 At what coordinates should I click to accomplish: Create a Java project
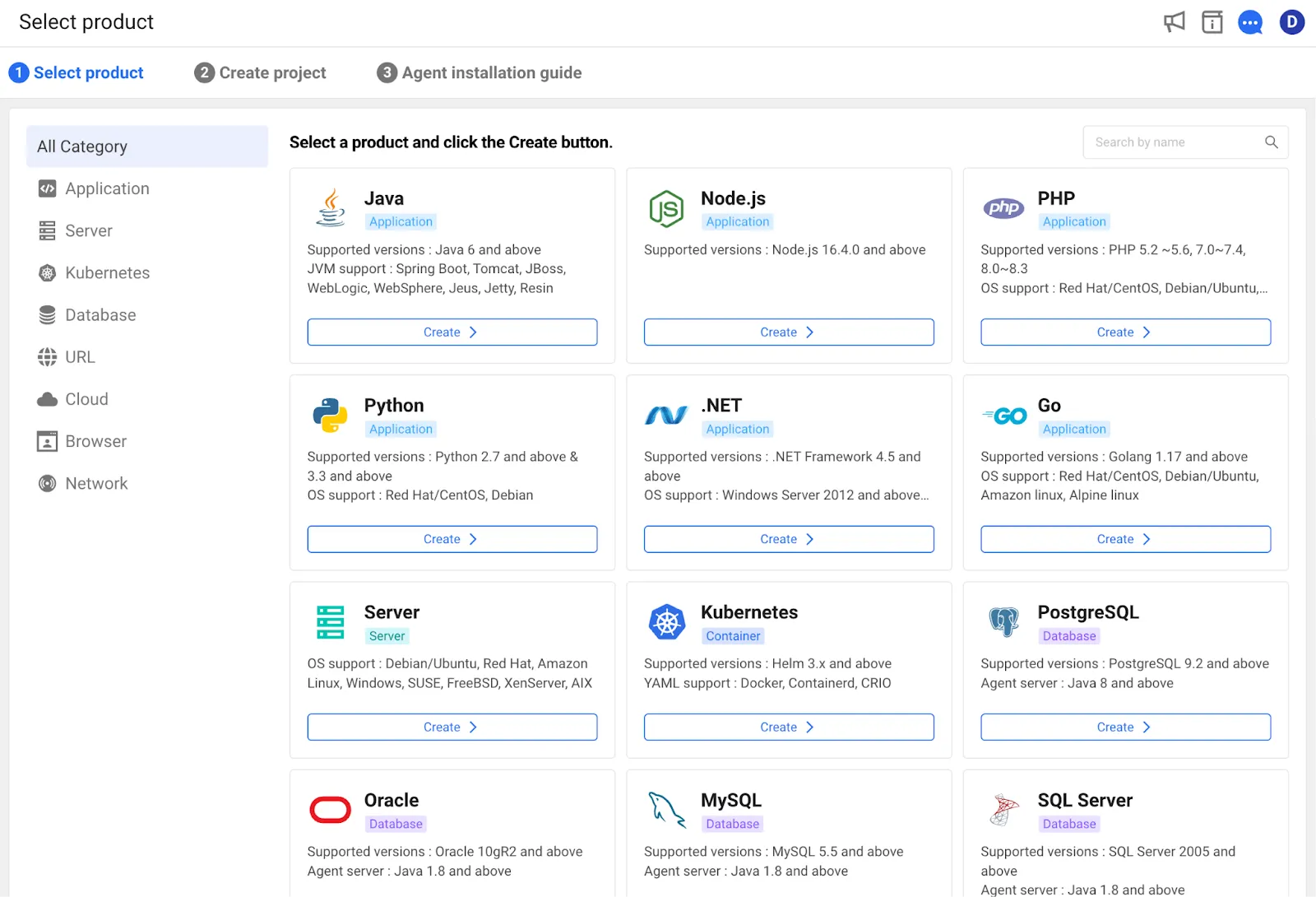click(x=452, y=332)
